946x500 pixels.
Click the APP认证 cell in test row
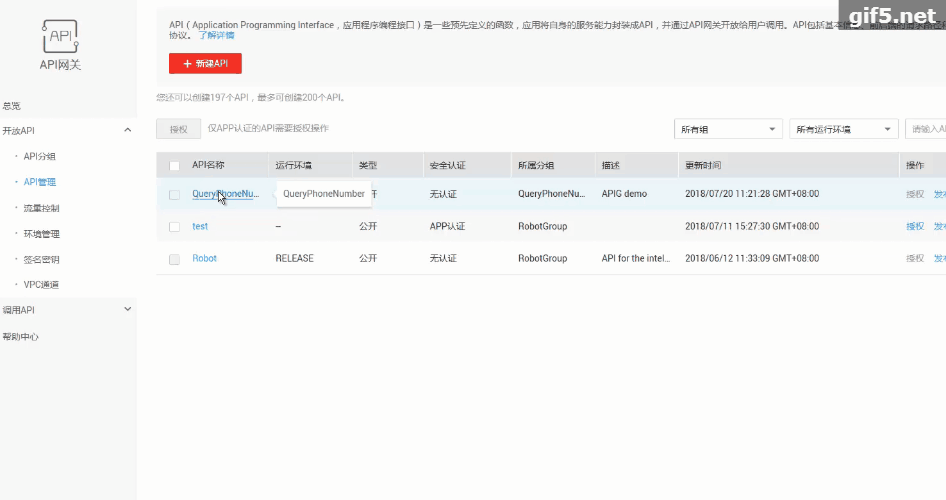pyautogui.click(x=447, y=226)
